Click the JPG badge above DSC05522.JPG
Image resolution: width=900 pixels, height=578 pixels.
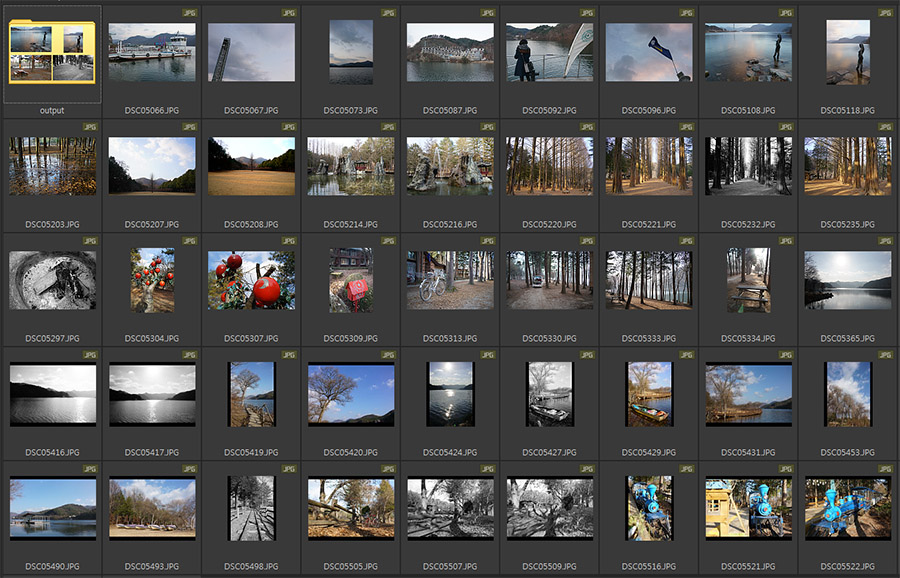click(x=886, y=468)
